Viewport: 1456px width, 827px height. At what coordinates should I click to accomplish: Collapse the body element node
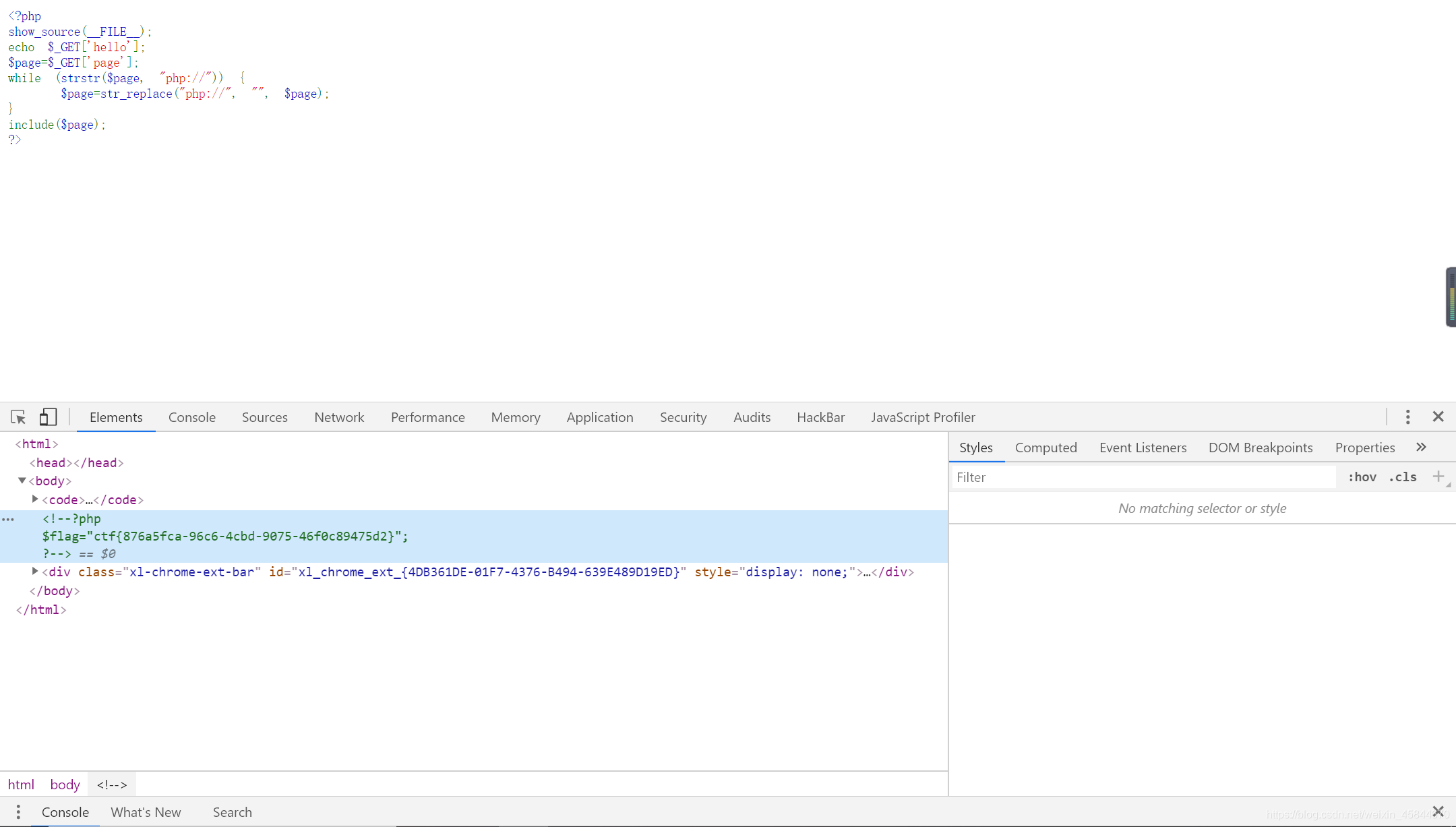pos(22,481)
